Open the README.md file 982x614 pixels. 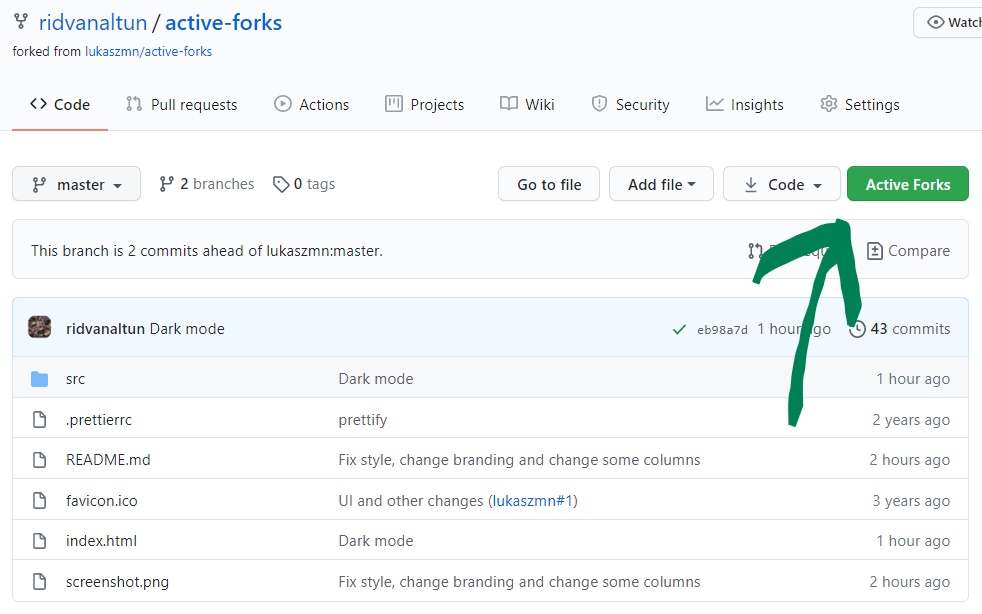pos(108,460)
